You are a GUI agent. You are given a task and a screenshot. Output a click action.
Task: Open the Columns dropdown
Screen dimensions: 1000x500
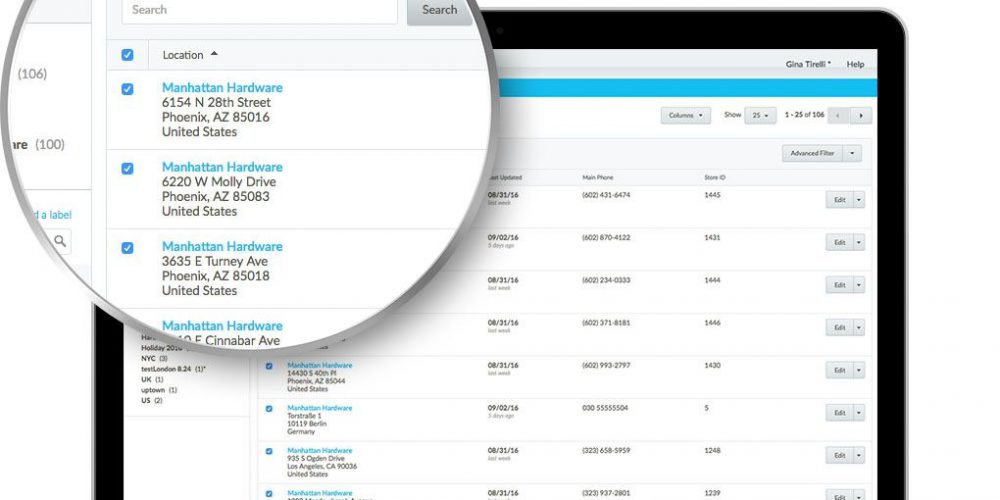click(685, 116)
